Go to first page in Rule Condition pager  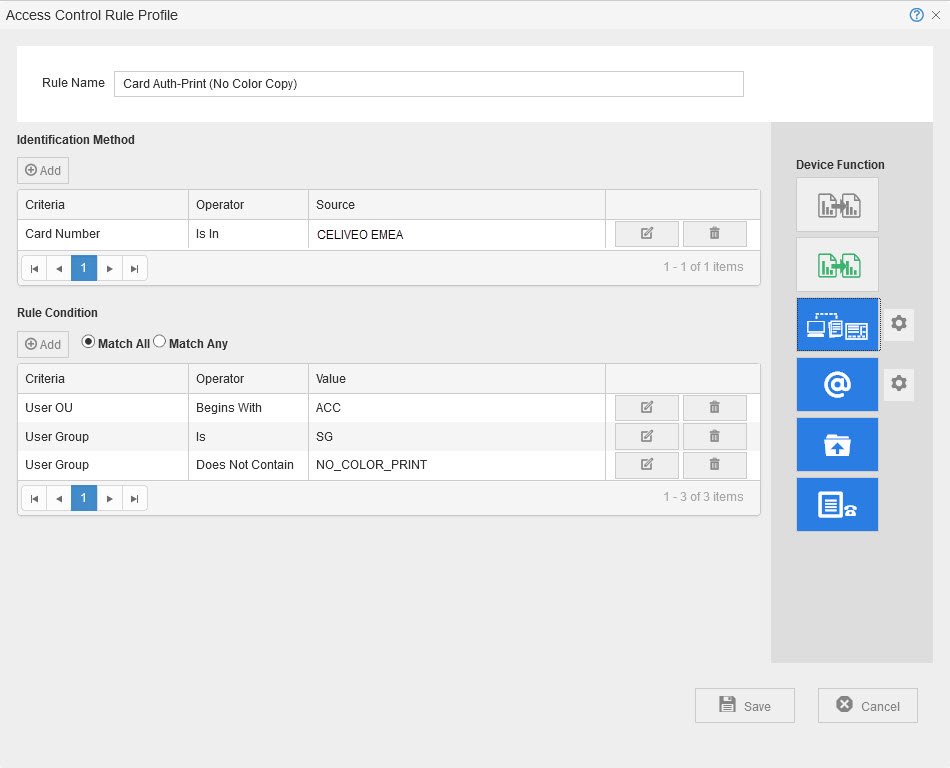35,498
